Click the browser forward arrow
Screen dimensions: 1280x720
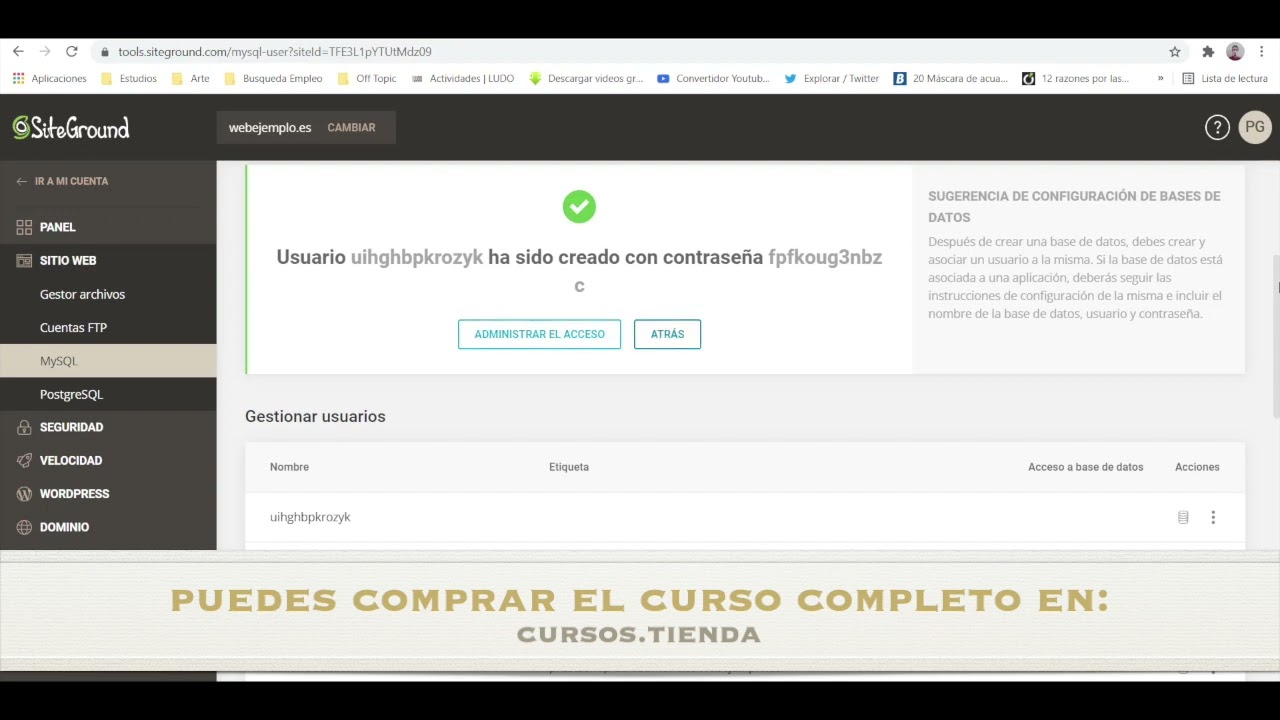(x=45, y=51)
